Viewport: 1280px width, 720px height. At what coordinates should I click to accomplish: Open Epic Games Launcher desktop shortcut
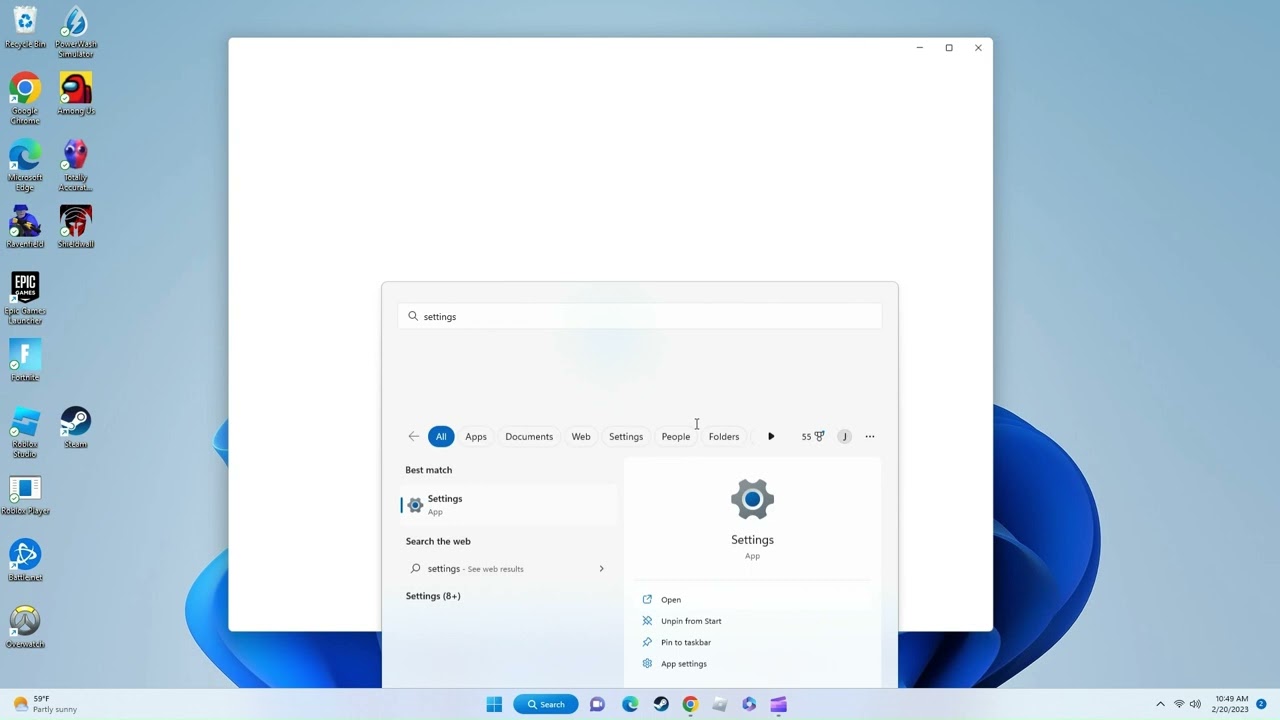point(25,298)
